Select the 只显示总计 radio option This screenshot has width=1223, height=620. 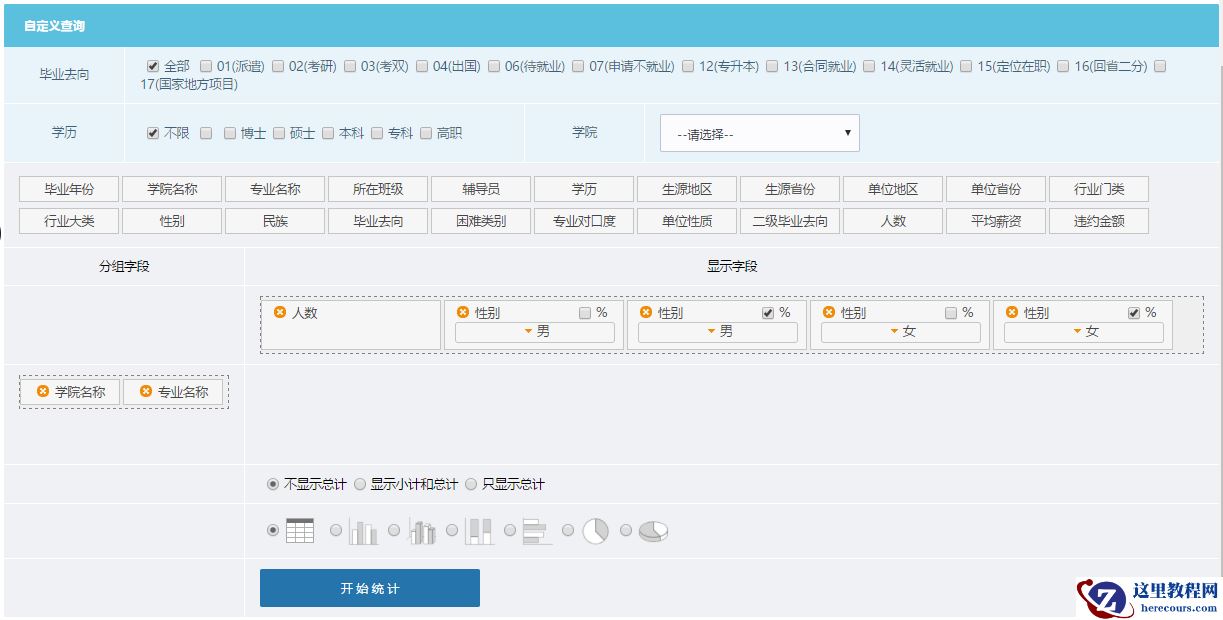point(471,484)
